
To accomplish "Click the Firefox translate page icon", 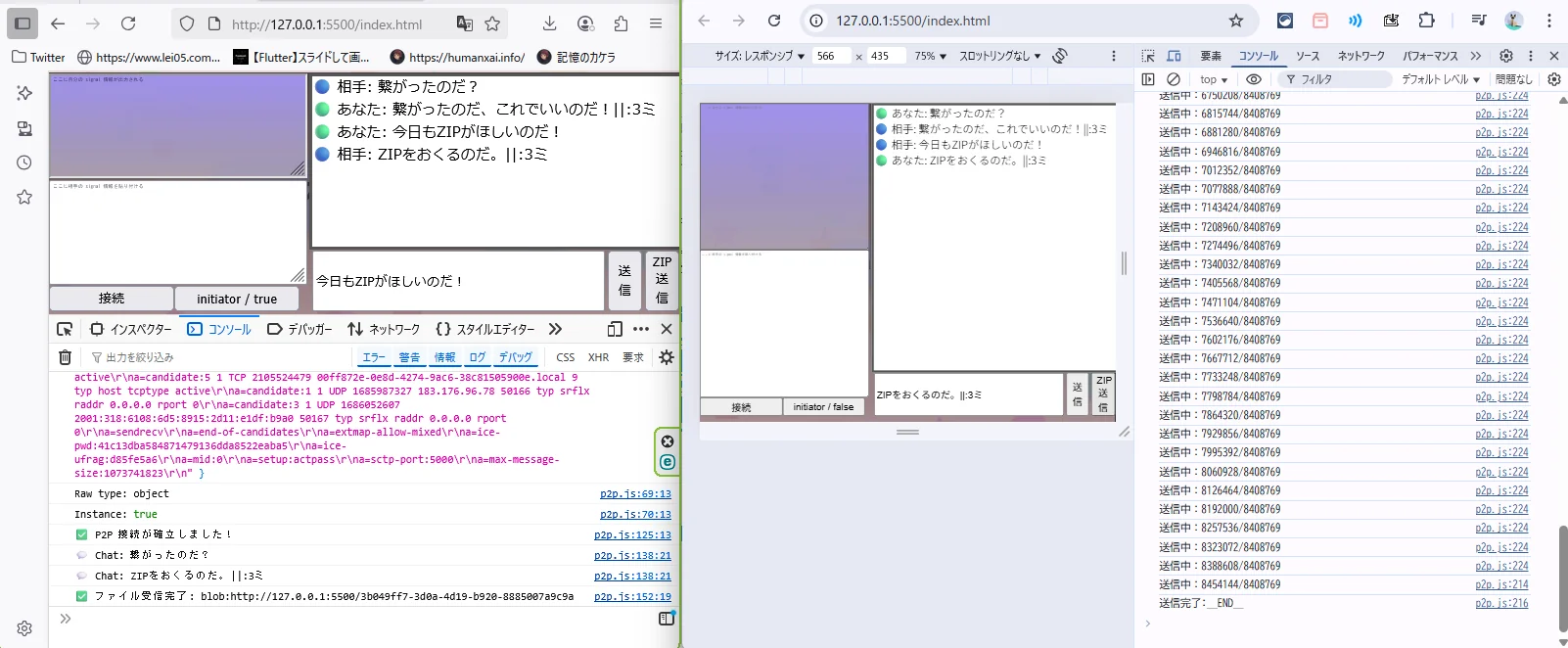I will pyautogui.click(x=464, y=23).
